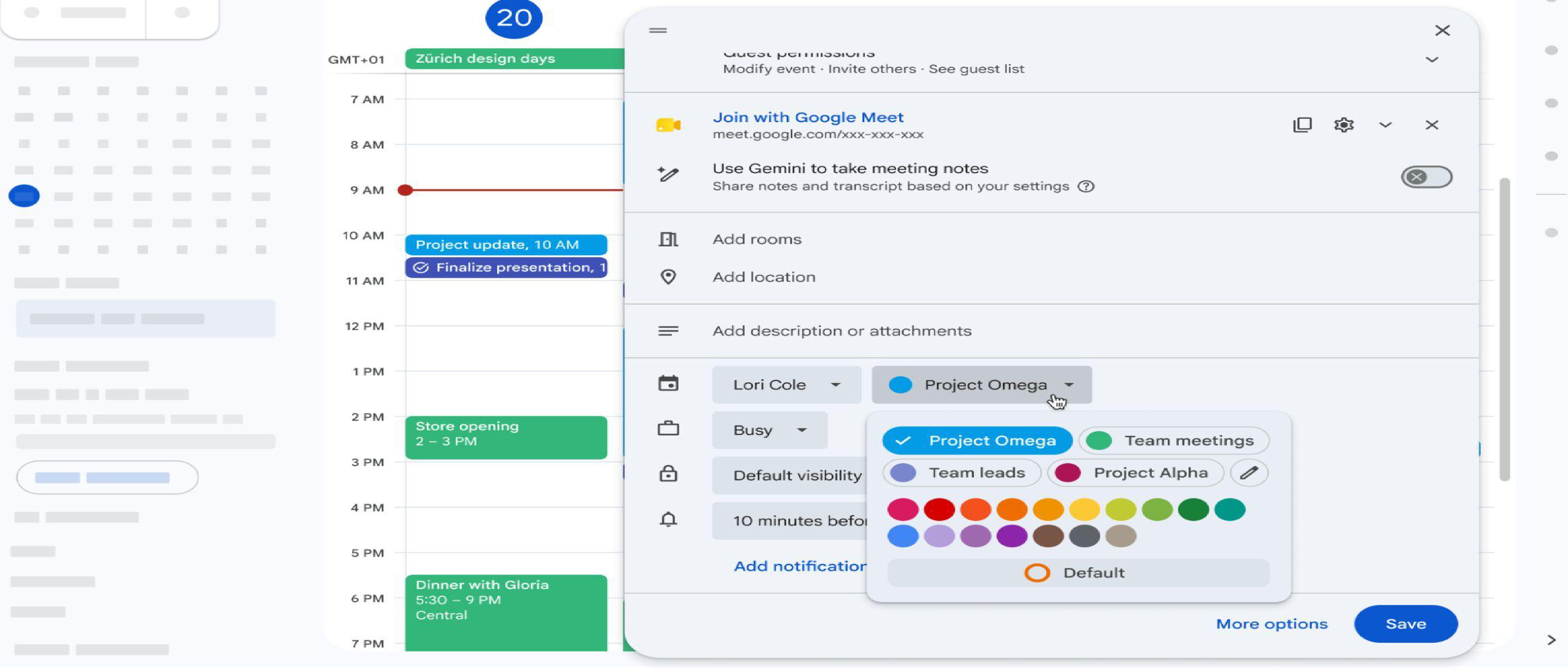Viewport: 1568px width, 672px height.
Task: Toggle Gemini meeting notes switch
Action: pyautogui.click(x=1426, y=177)
